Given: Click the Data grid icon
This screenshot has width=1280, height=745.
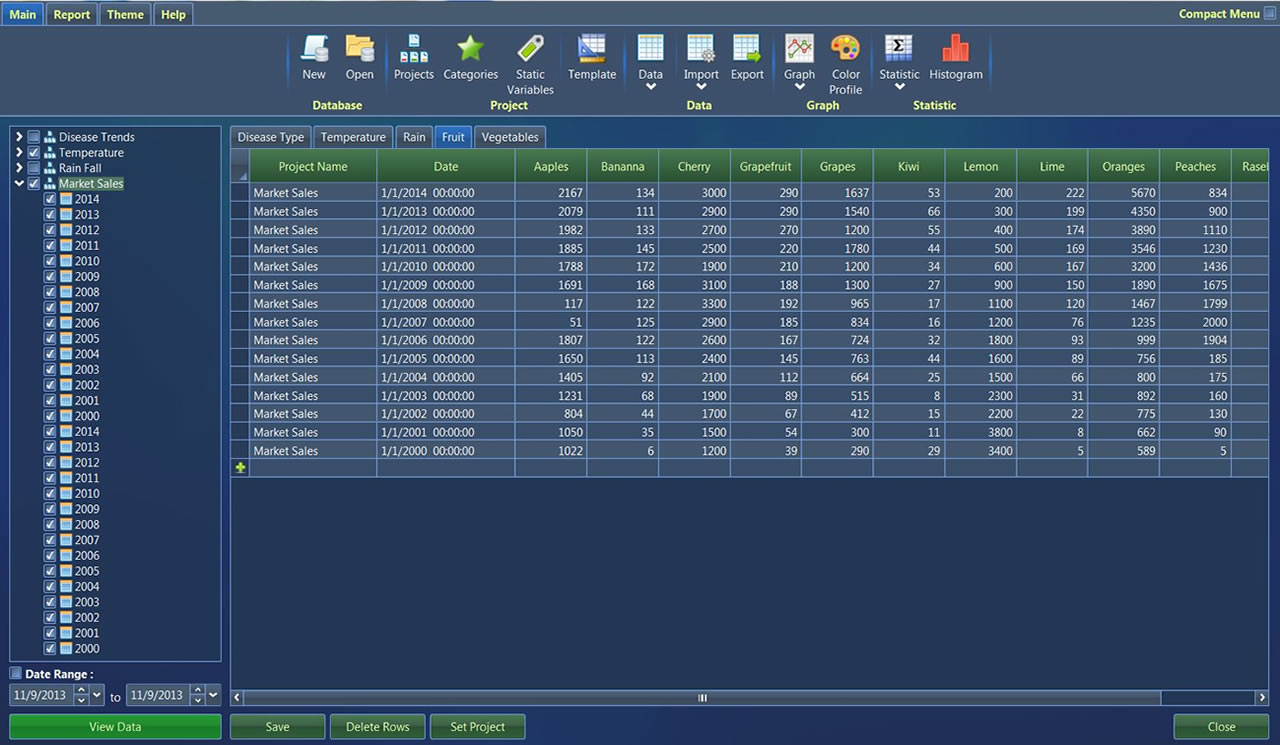Looking at the screenshot, I should point(651,48).
